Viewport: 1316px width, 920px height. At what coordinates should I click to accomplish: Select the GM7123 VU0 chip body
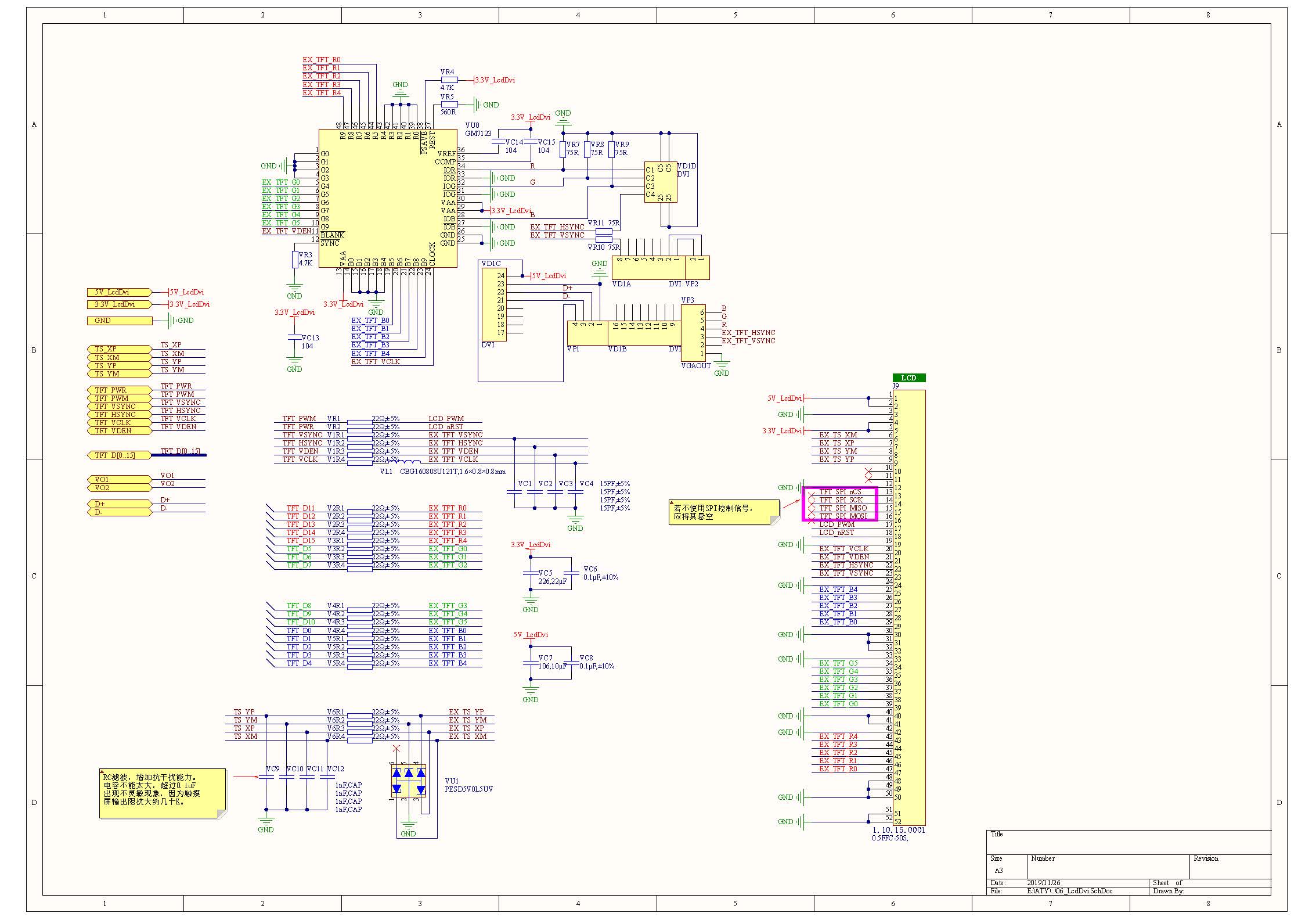pyautogui.click(x=387, y=197)
